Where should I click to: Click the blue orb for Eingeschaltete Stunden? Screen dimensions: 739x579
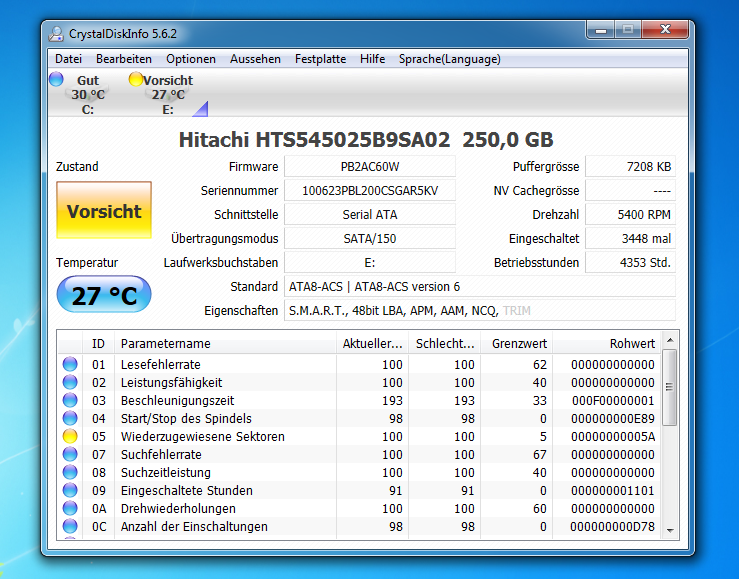[70, 490]
